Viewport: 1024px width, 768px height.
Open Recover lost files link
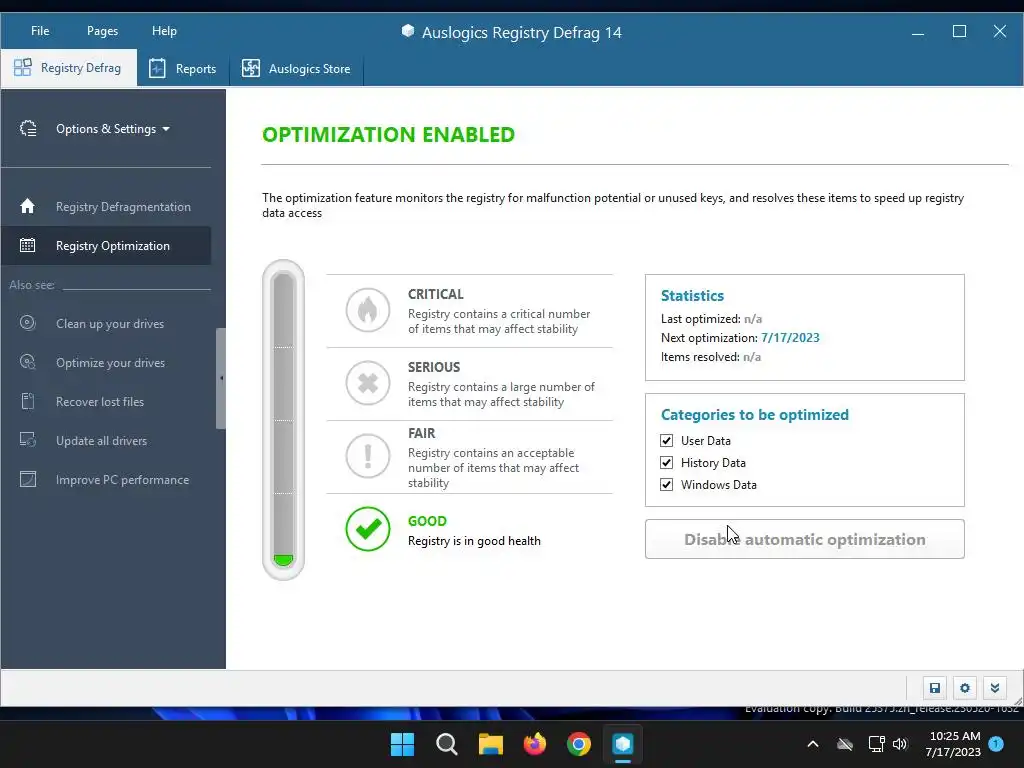[x=100, y=402]
